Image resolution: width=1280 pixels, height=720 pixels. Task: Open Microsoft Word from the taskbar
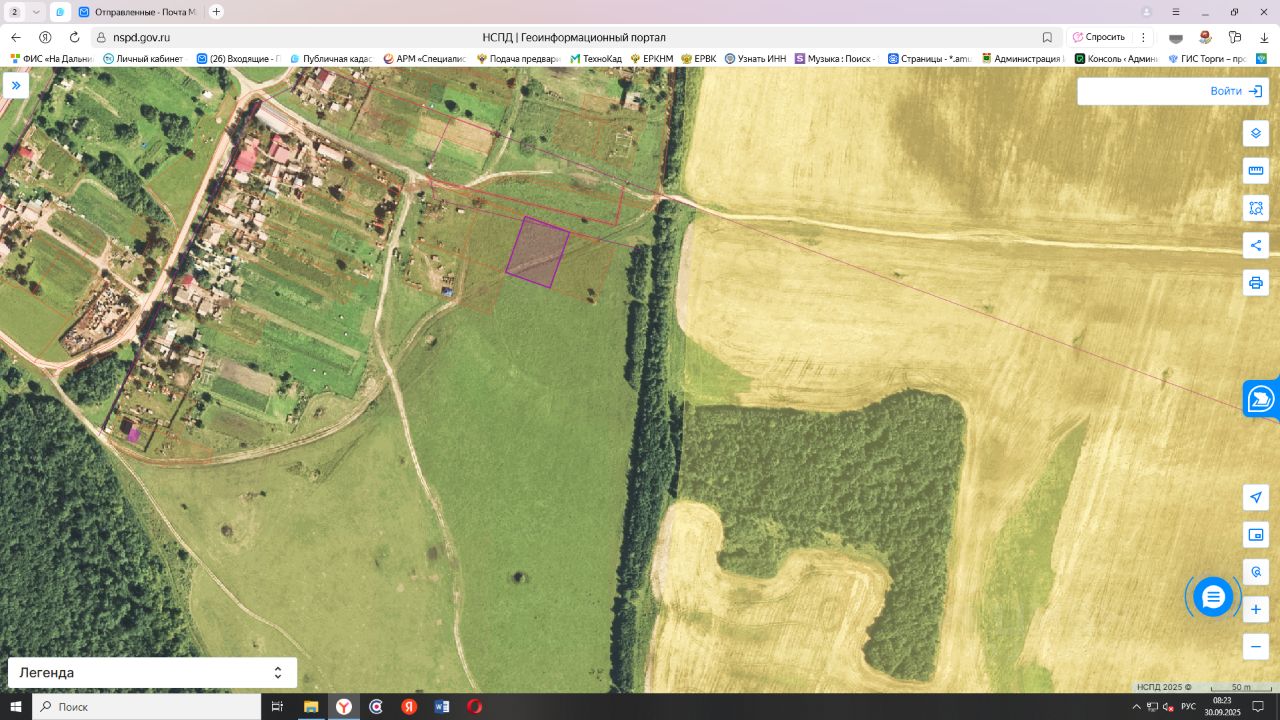[x=442, y=707]
